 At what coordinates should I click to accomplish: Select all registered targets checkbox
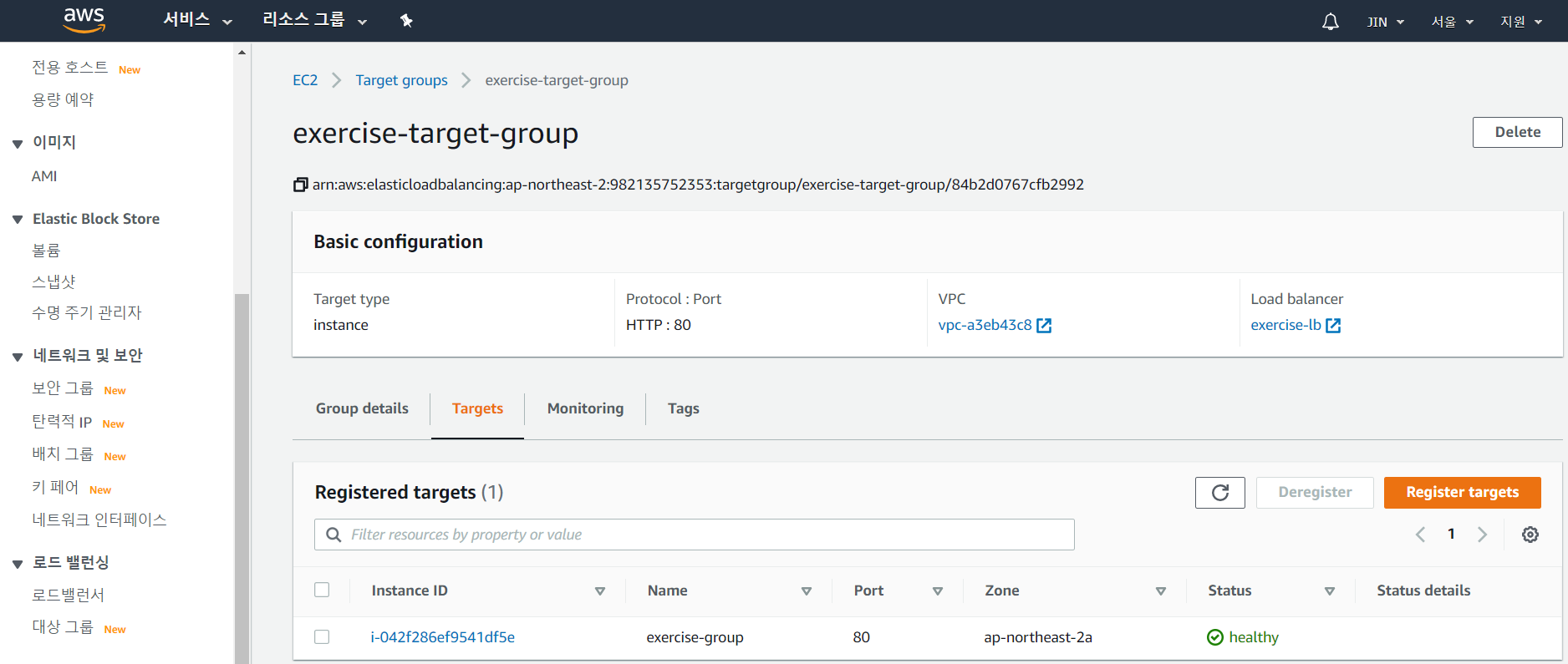322,591
